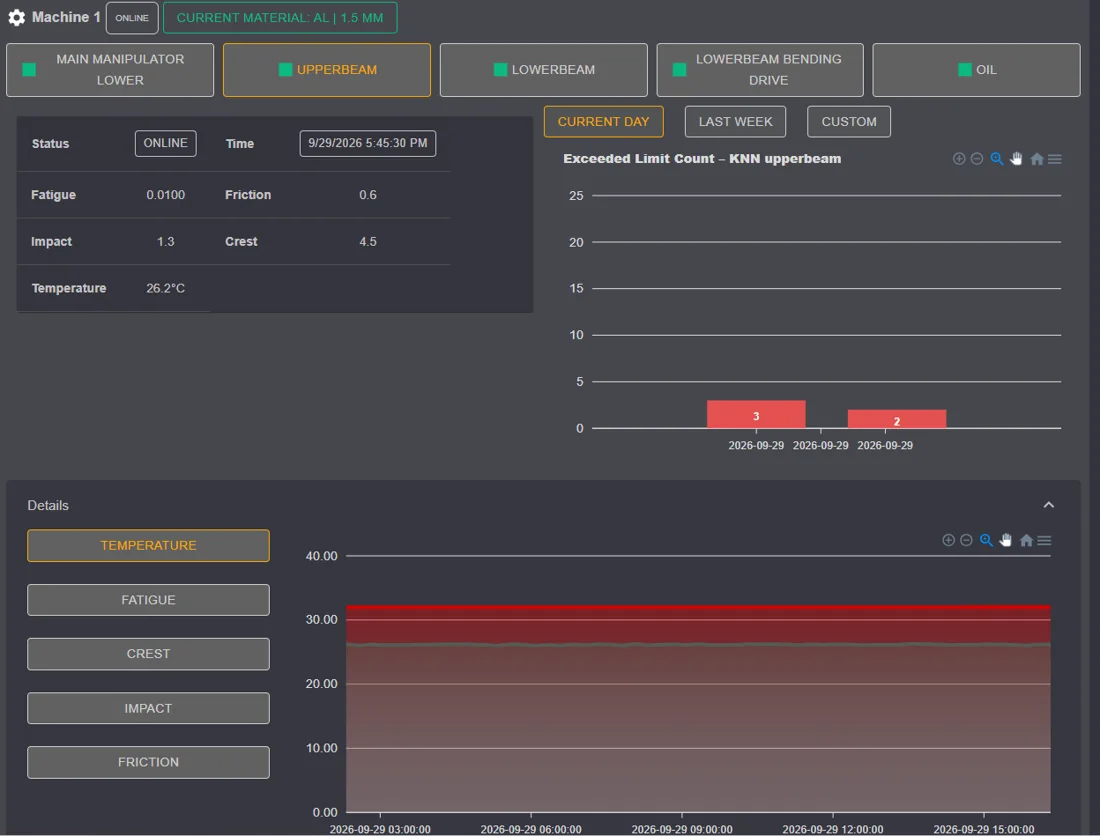Image resolution: width=1100 pixels, height=836 pixels.
Task: Open Lowerbeam Bending Drive tab
Action: click(x=760, y=69)
